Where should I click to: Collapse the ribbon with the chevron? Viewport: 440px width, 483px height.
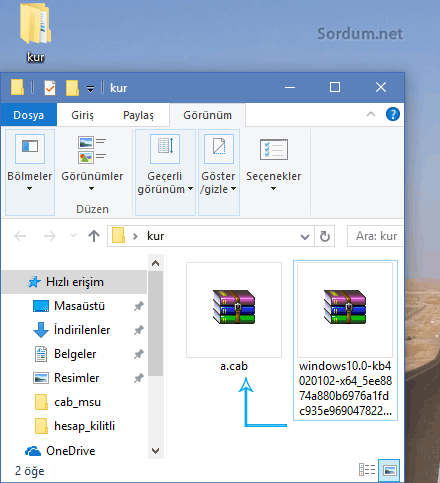(x=371, y=114)
